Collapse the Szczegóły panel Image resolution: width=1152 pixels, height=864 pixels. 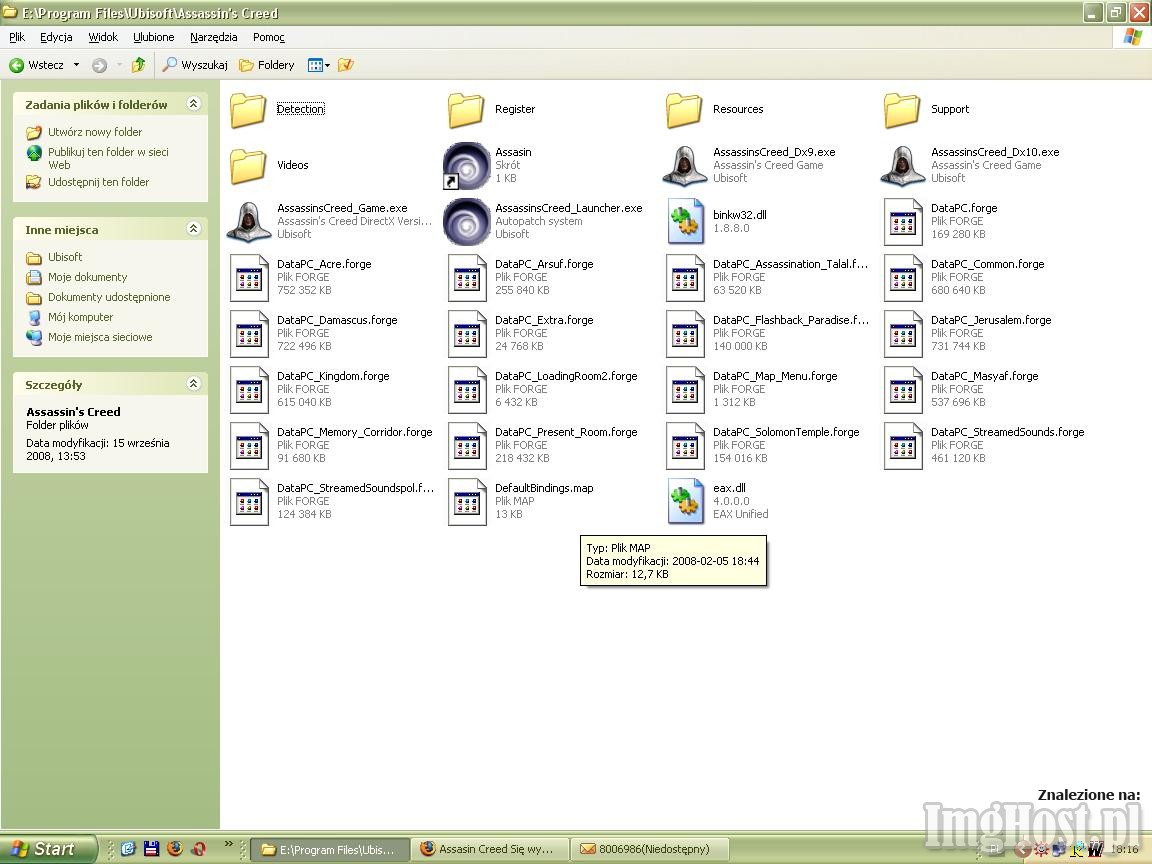click(x=193, y=384)
